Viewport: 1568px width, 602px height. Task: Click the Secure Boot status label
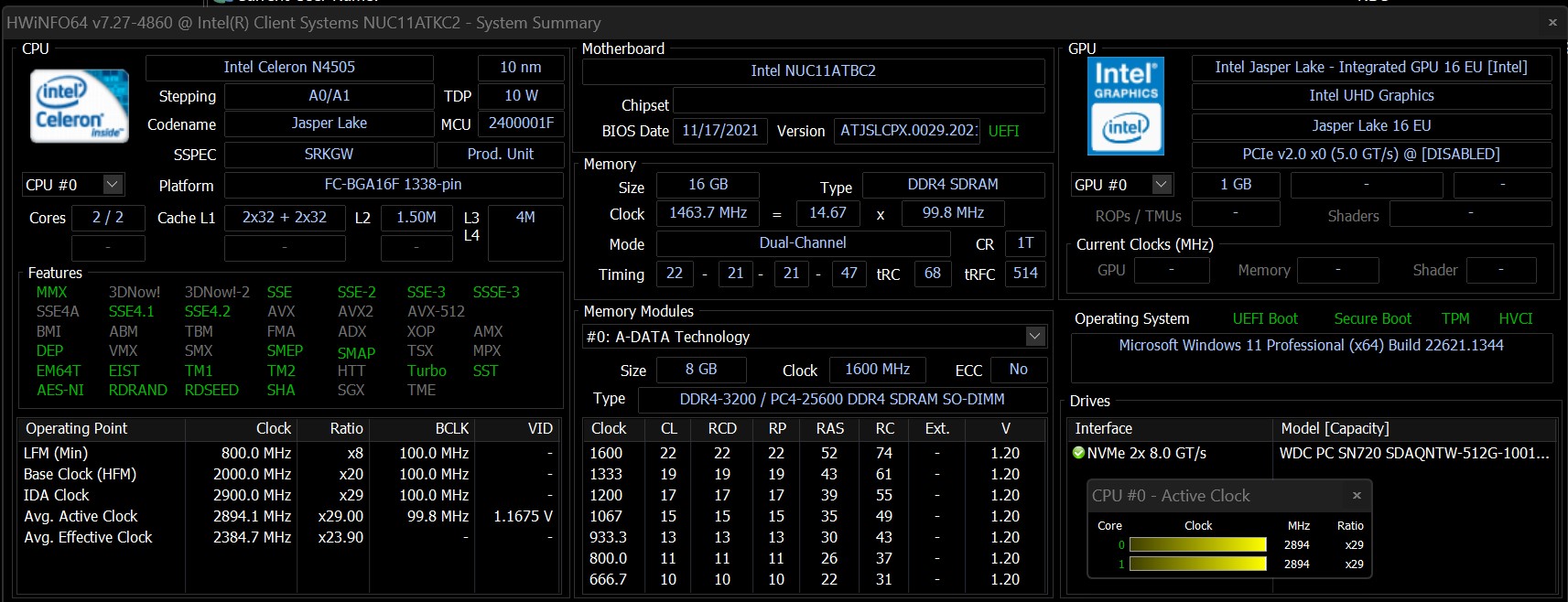pyautogui.click(x=1372, y=318)
